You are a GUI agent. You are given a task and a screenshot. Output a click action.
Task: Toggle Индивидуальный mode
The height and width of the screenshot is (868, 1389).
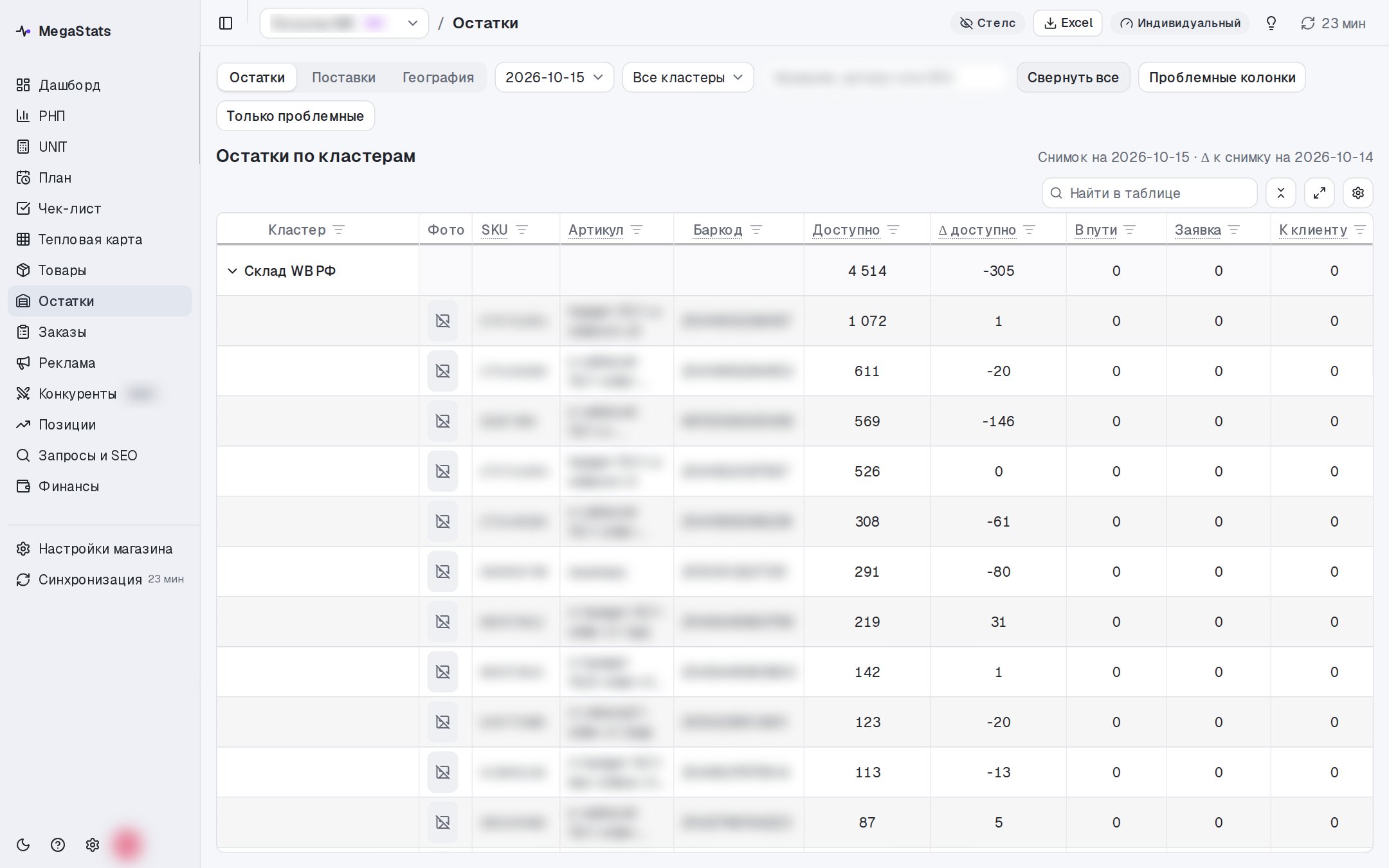(1180, 23)
